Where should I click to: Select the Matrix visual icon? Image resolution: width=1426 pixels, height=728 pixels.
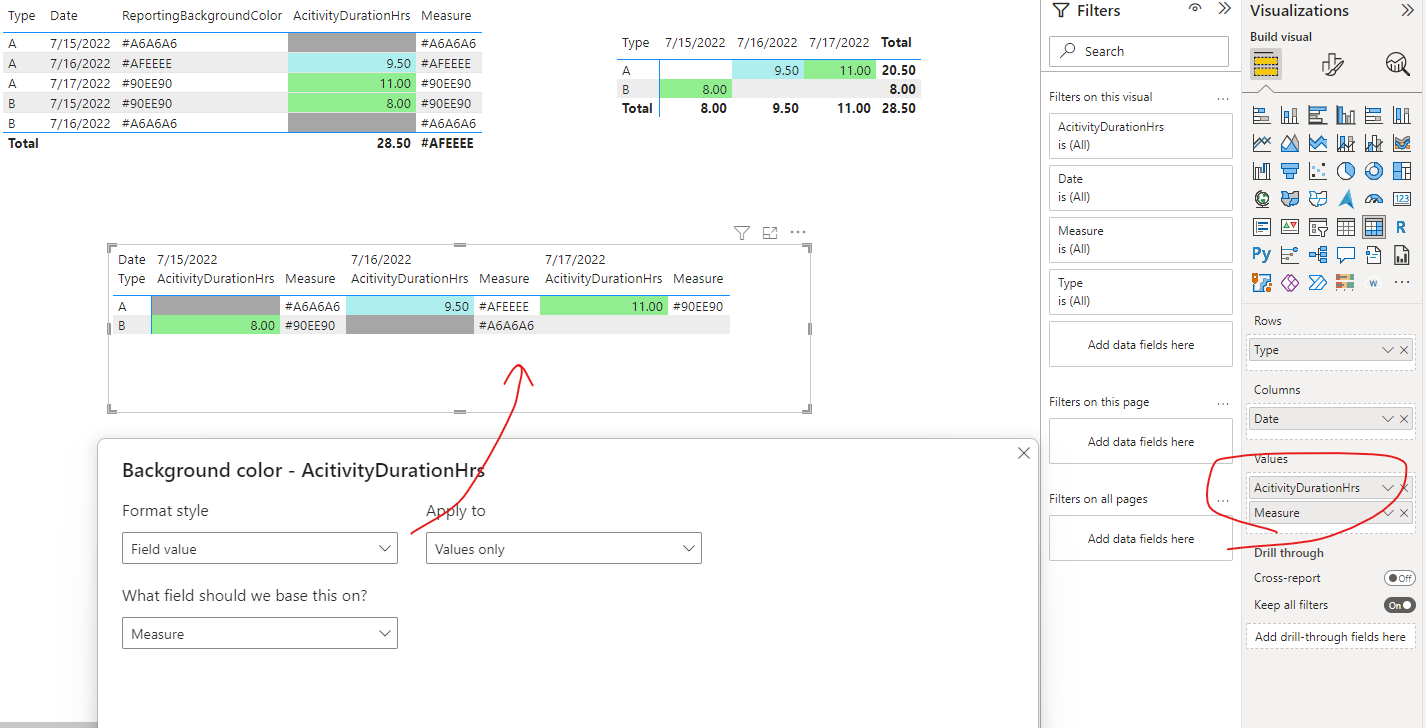pyautogui.click(x=1373, y=227)
